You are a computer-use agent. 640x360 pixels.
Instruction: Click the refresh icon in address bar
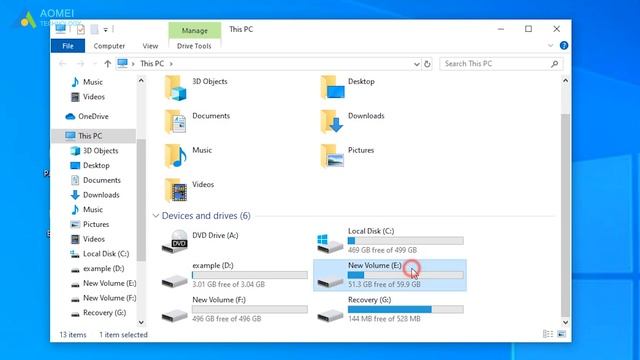427,64
